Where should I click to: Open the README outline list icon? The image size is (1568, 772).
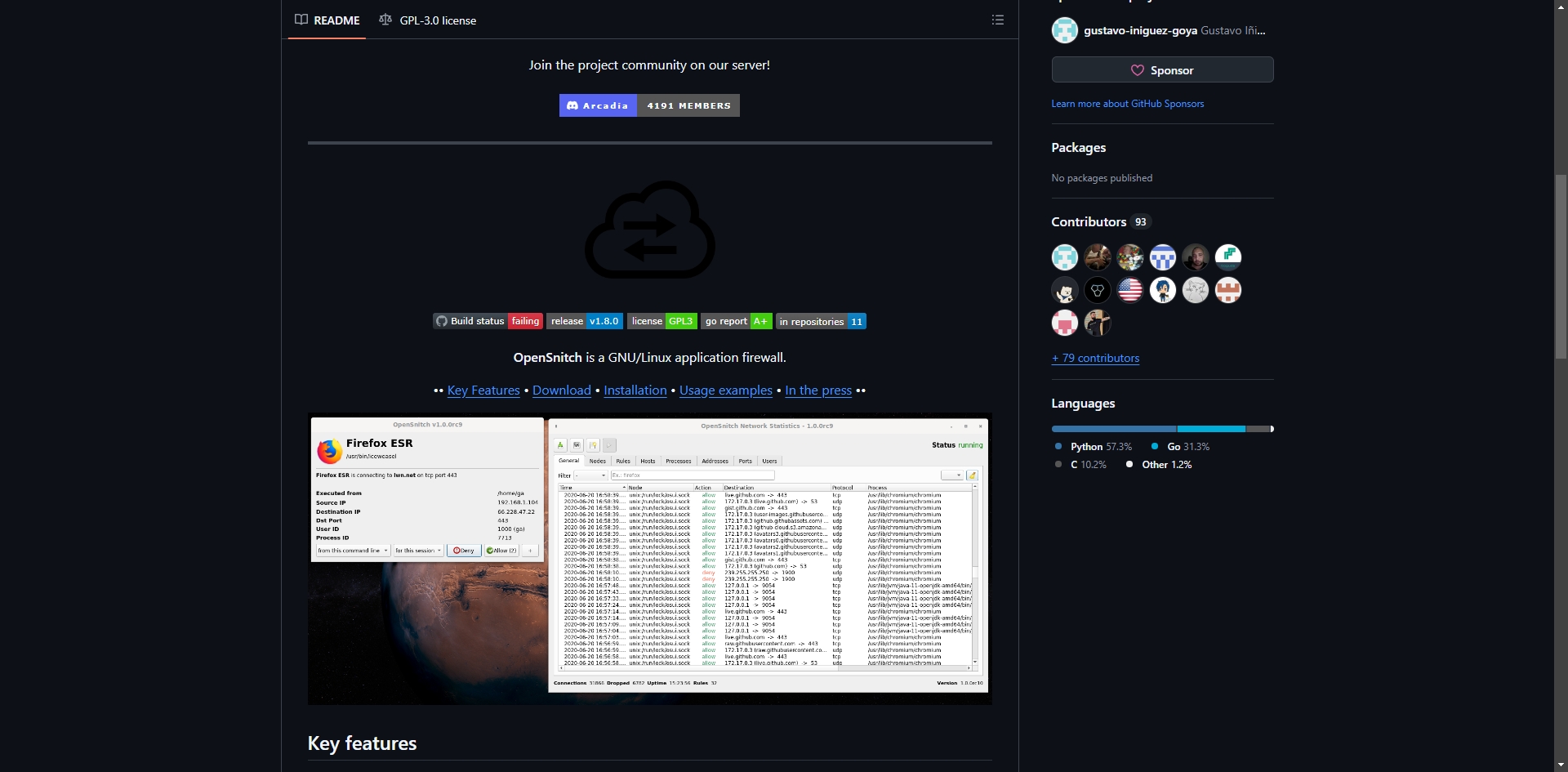997,20
